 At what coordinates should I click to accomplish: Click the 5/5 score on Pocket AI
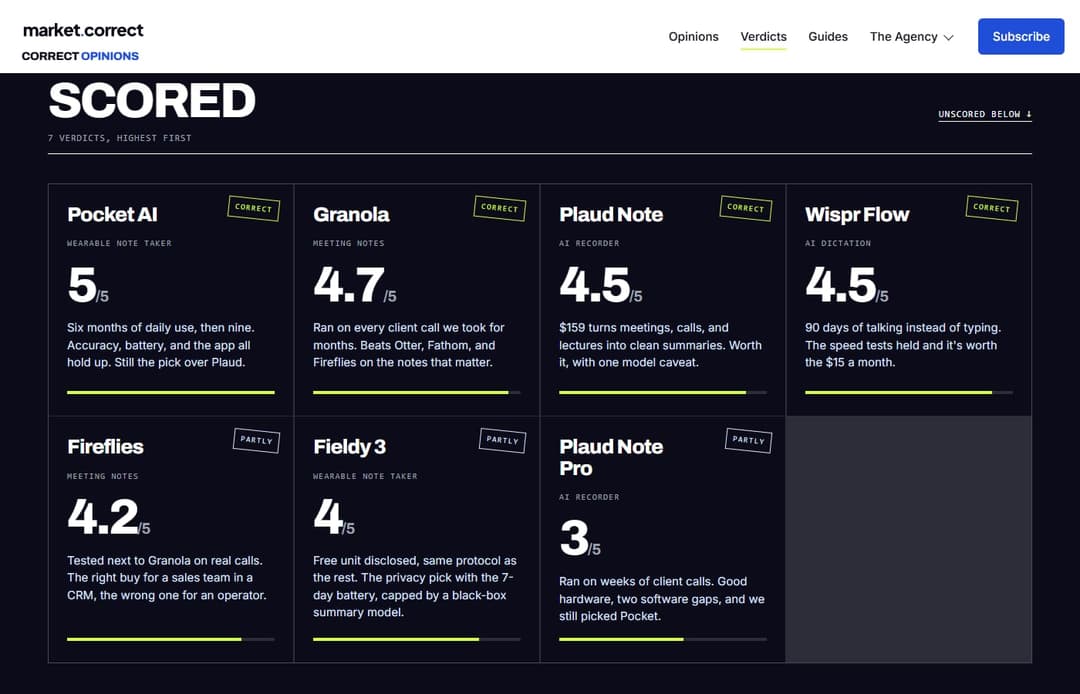click(x=88, y=285)
